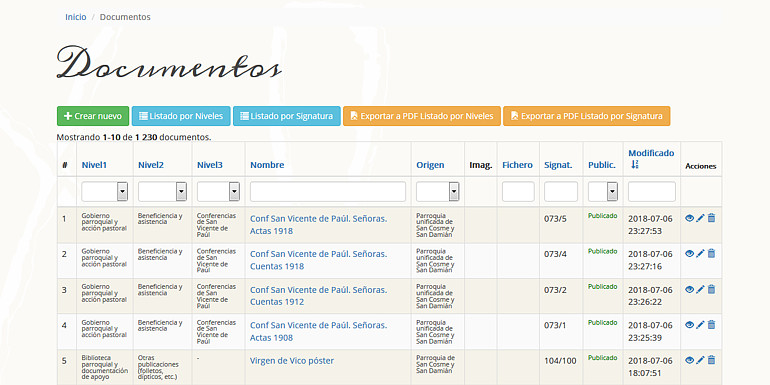
Task: Open Conf San Vicente Señoras Actas 1918
Action: point(318,225)
